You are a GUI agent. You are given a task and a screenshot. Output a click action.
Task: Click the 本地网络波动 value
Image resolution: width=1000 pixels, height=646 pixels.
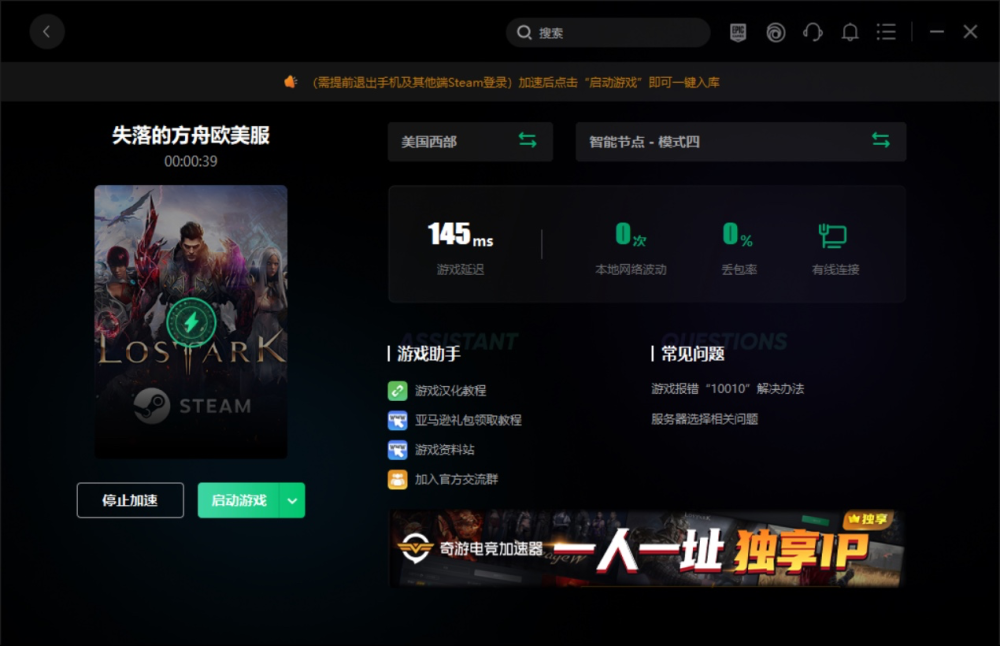tap(631, 234)
